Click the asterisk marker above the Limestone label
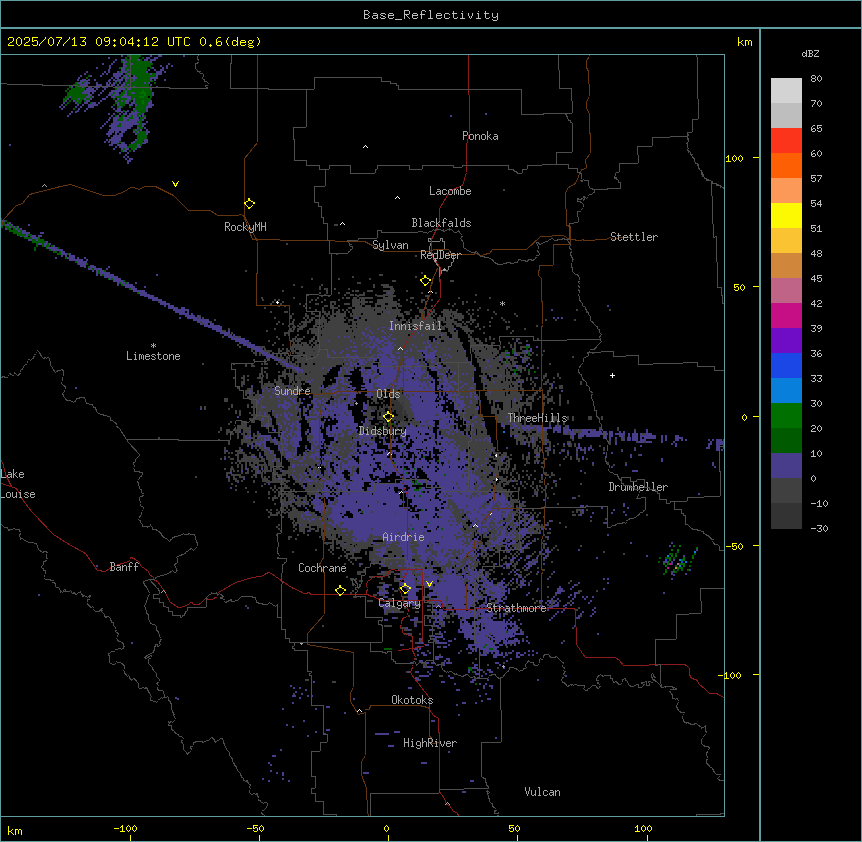This screenshot has width=862, height=842. pyautogui.click(x=153, y=346)
